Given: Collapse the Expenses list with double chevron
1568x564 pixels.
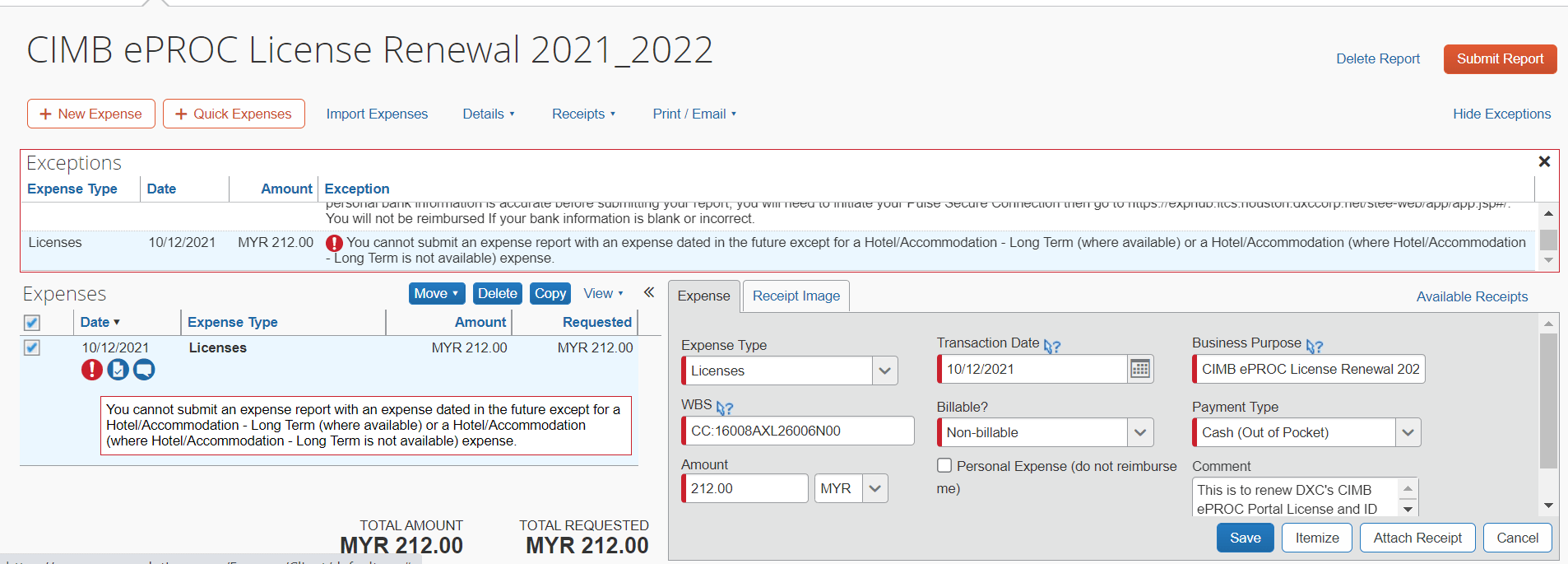Looking at the screenshot, I should tap(649, 292).
